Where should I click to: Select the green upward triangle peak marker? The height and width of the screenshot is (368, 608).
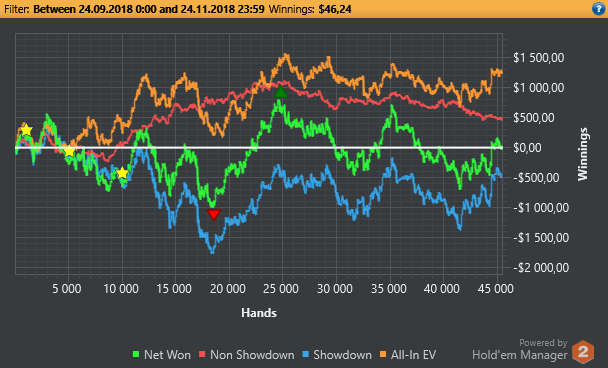click(280, 92)
